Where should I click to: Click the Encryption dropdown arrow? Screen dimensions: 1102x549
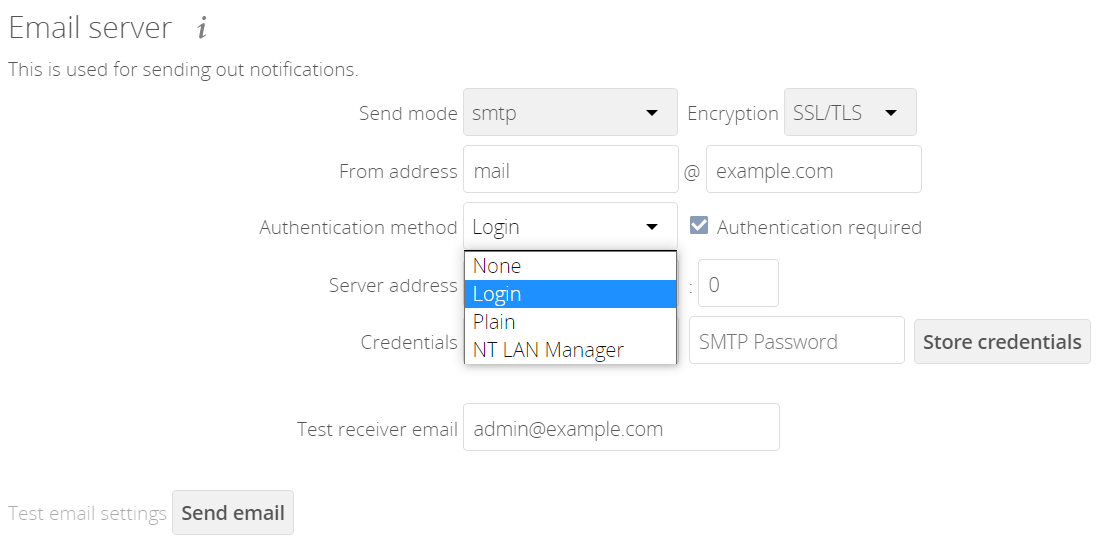point(891,113)
